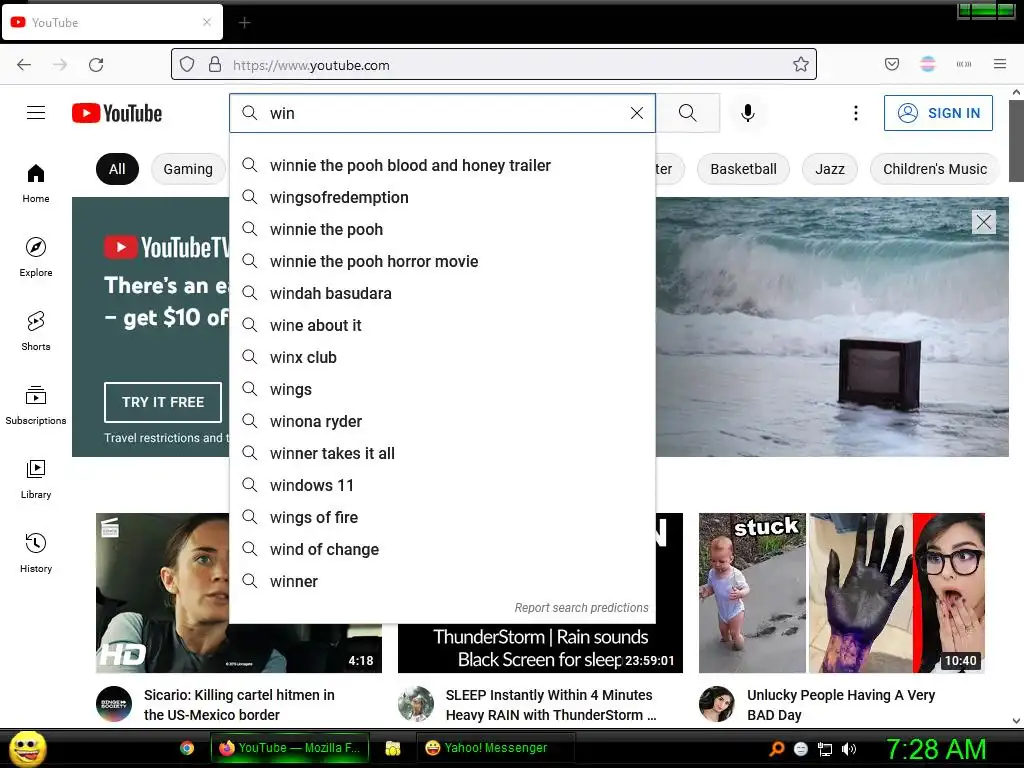Select the Children's Music filter chip

tap(935, 169)
